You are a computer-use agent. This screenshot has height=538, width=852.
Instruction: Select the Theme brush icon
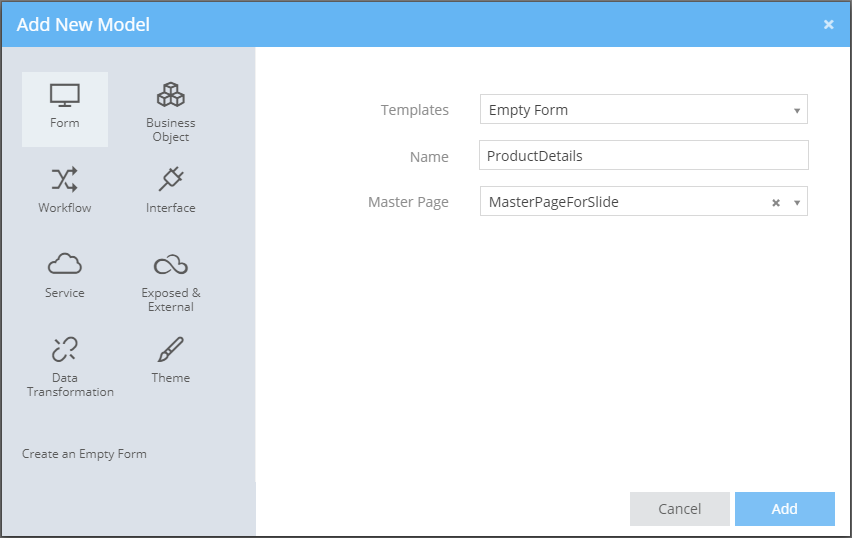(x=171, y=350)
